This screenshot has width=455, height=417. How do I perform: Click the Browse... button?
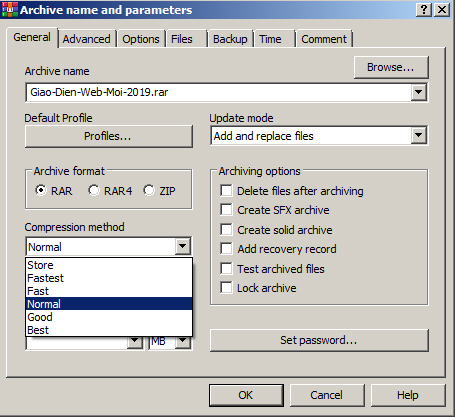391,67
